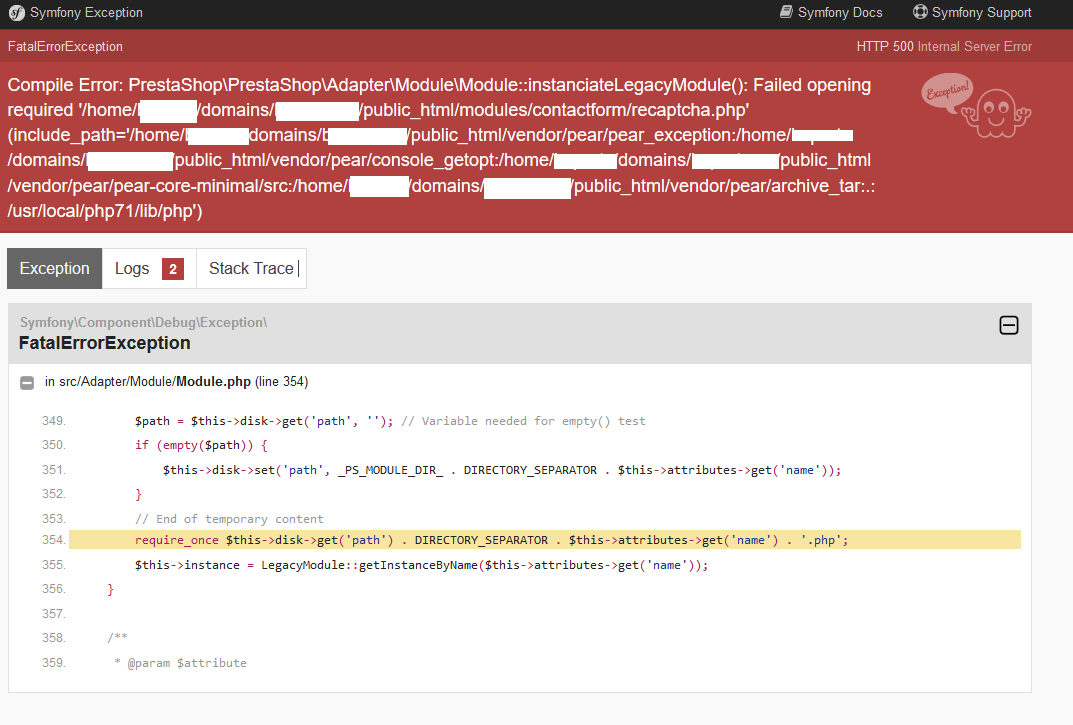Viewport: 1073px width, 725px height.
Task: Click the src/Adapter/Module/Module.php file path
Action: pyautogui.click(x=155, y=381)
